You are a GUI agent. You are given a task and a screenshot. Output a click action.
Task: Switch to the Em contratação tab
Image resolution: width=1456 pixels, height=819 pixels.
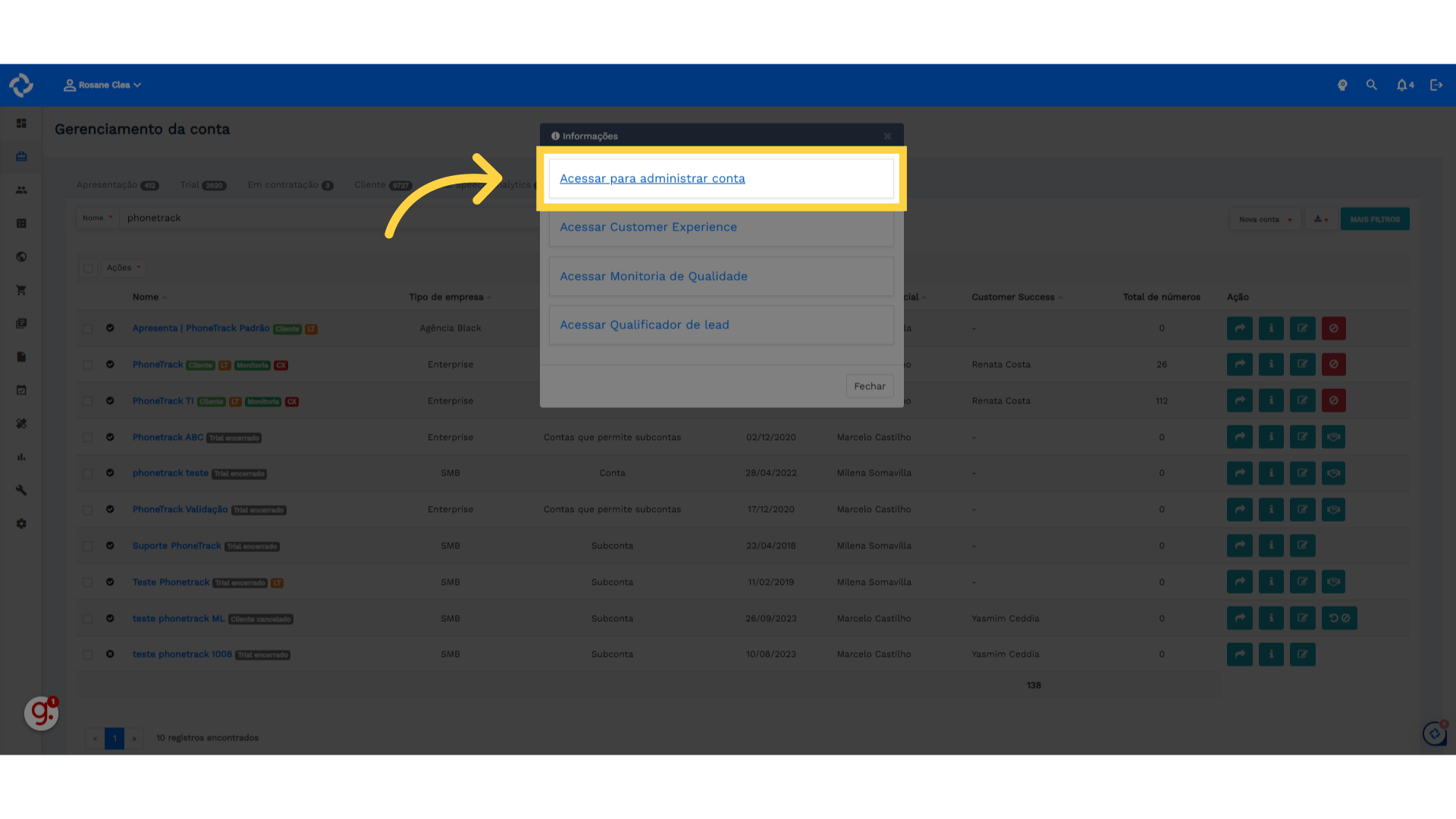(x=290, y=185)
